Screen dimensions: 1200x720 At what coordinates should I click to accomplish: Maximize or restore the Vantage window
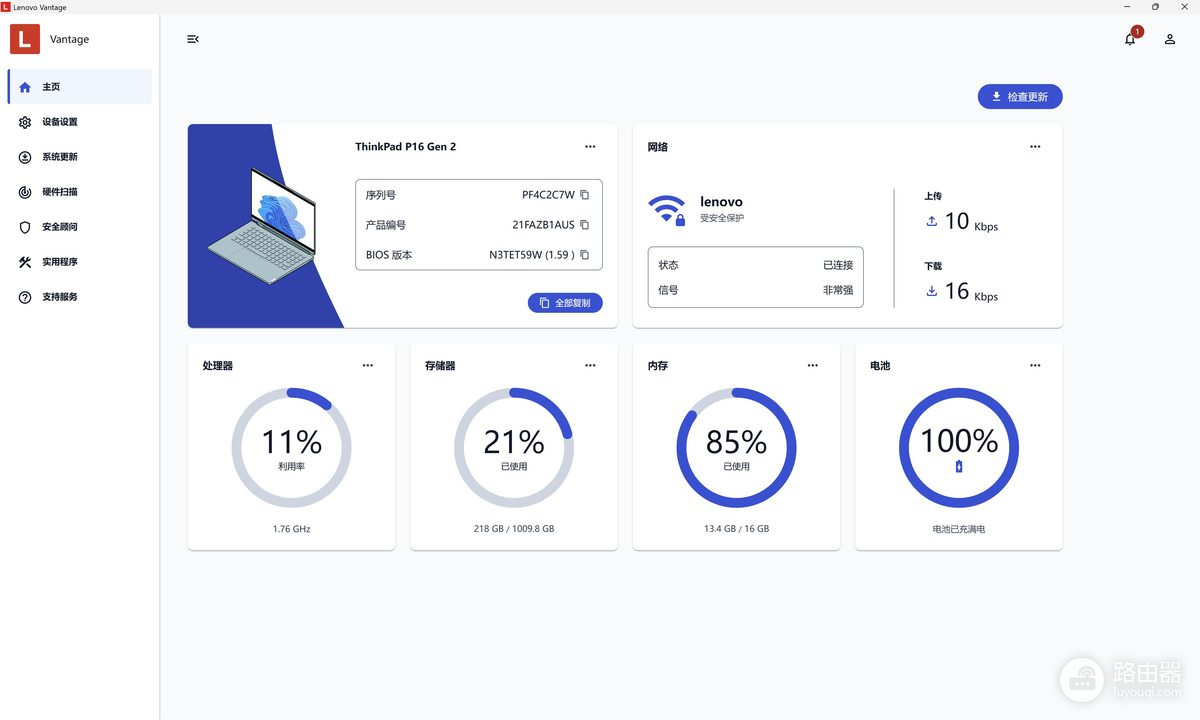coord(1156,7)
